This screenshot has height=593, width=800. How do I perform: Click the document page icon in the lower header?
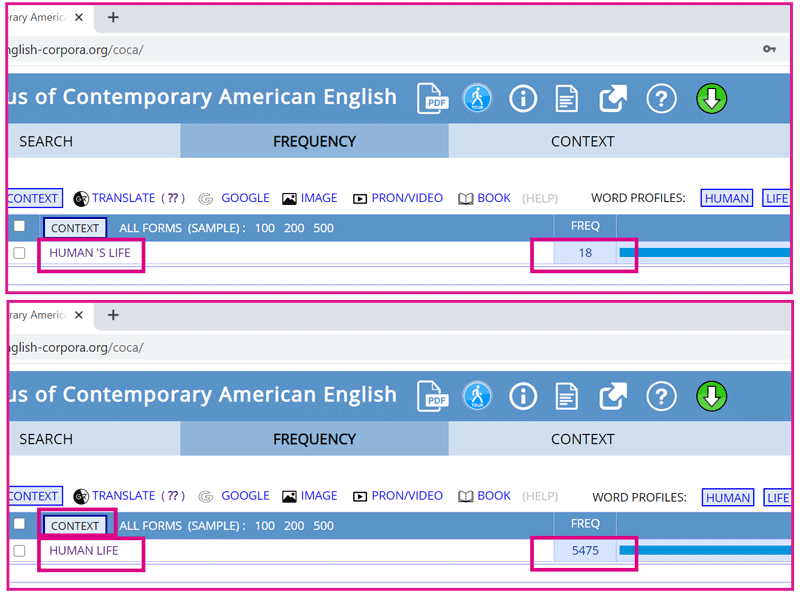567,397
